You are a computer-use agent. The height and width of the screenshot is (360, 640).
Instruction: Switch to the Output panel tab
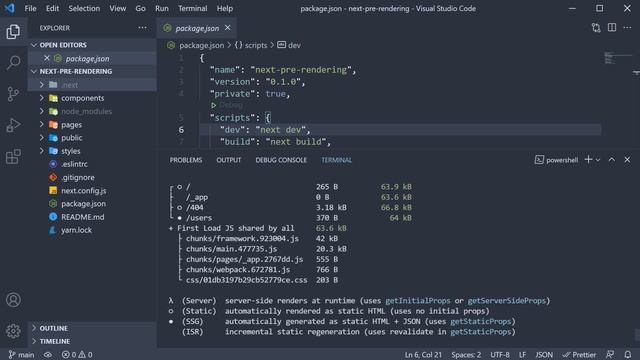click(229, 160)
